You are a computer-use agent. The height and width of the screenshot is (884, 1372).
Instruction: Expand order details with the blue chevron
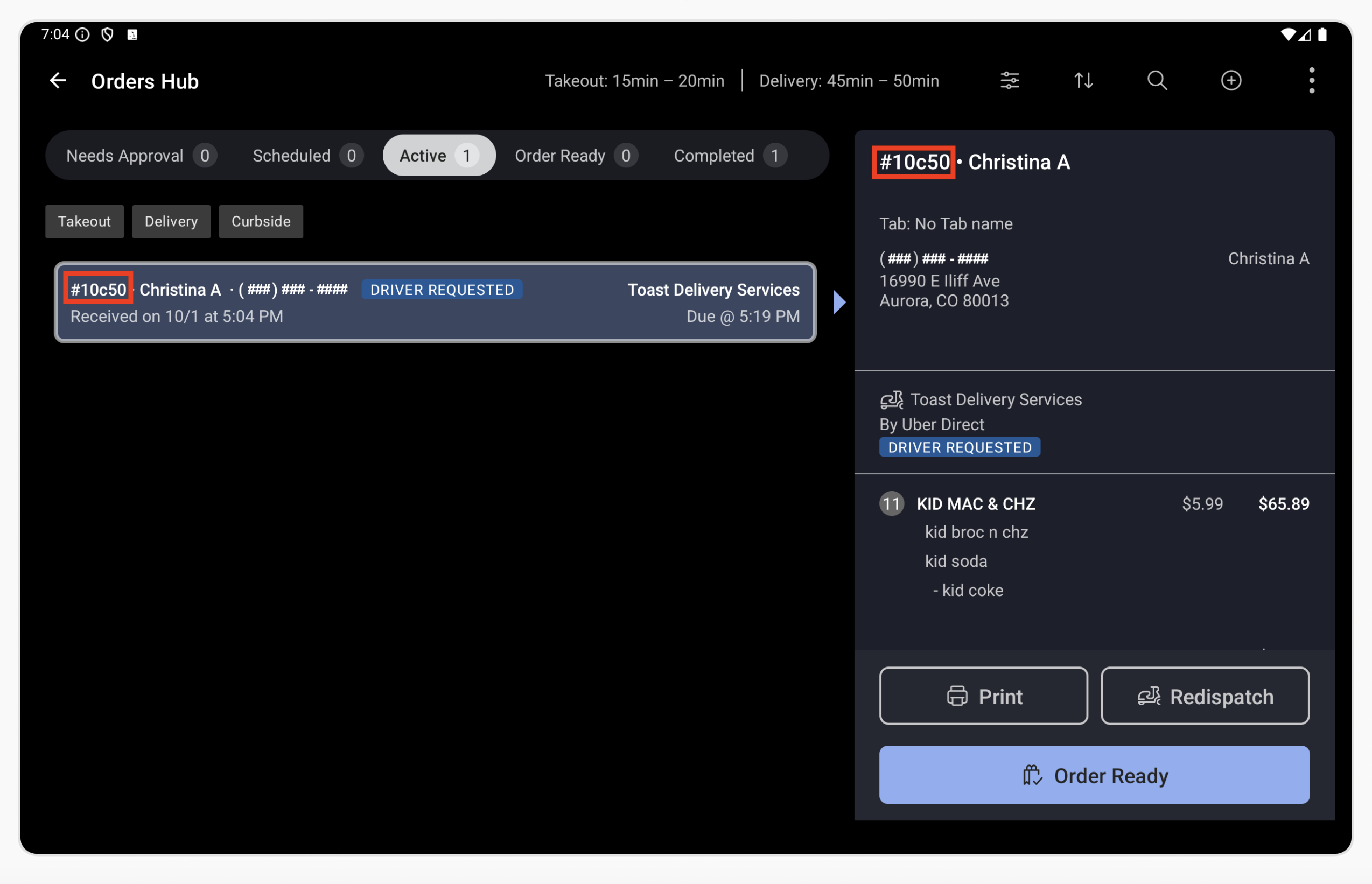click(839, 301)
